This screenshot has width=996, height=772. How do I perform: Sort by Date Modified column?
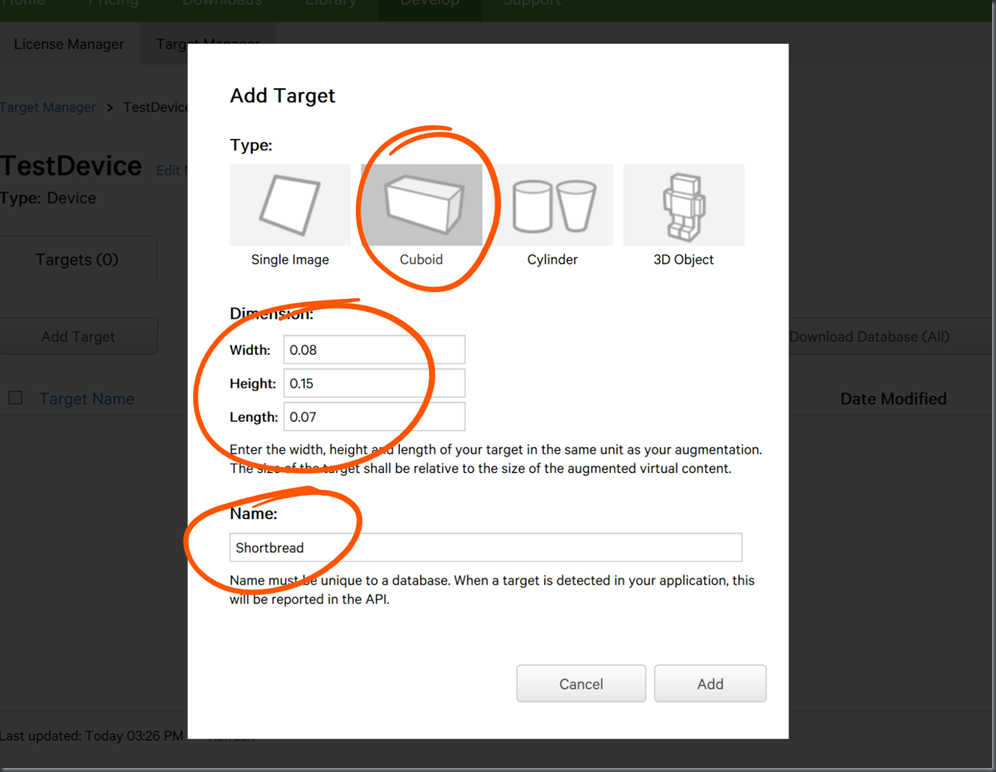(893, 398)
